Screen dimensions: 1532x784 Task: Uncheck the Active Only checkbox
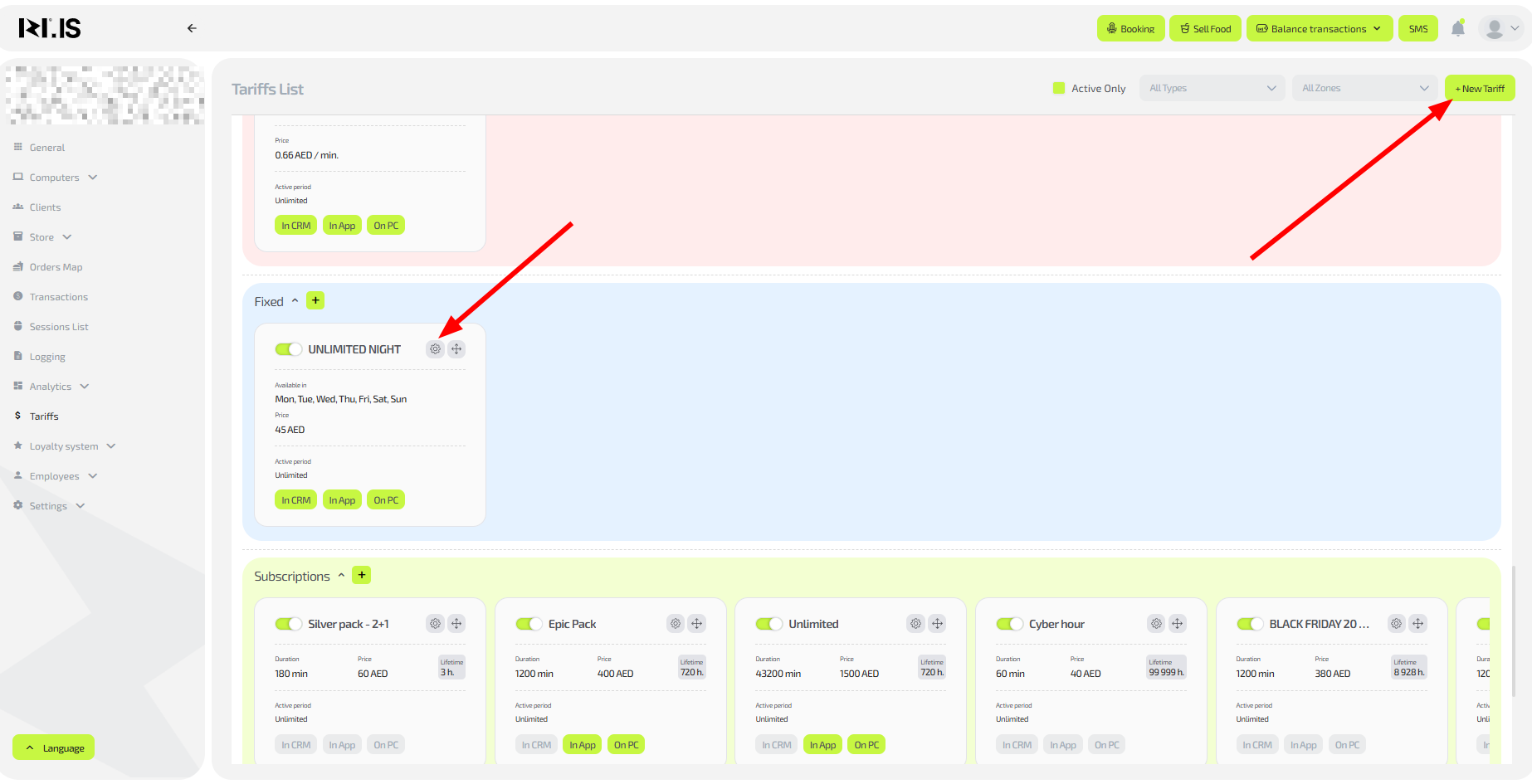(1059, 88)
